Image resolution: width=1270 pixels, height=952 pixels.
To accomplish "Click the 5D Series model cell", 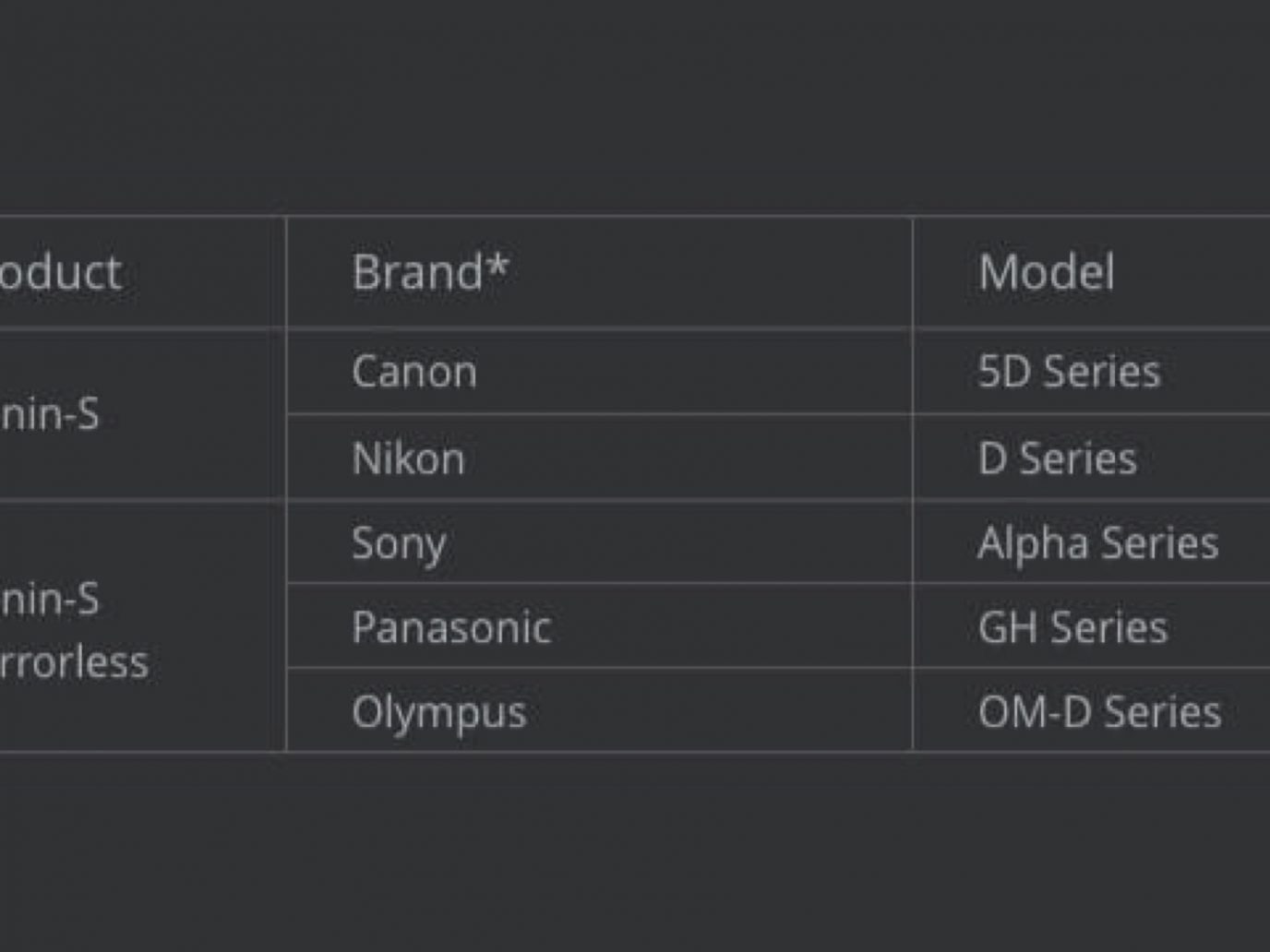I will (1069, 372).
